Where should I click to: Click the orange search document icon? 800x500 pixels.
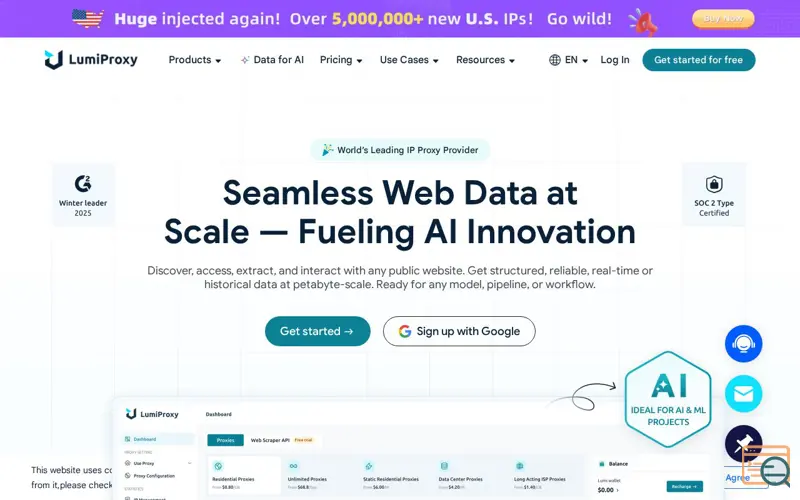coord(766,466)
